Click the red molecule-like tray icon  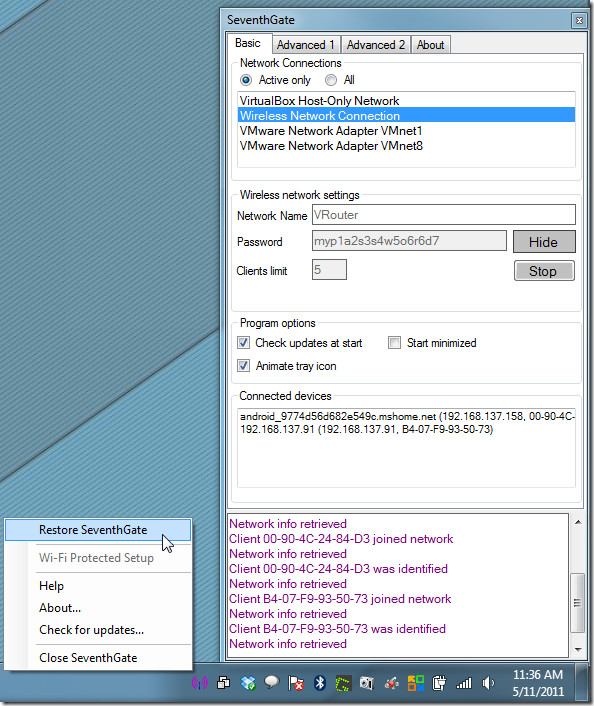391,683
